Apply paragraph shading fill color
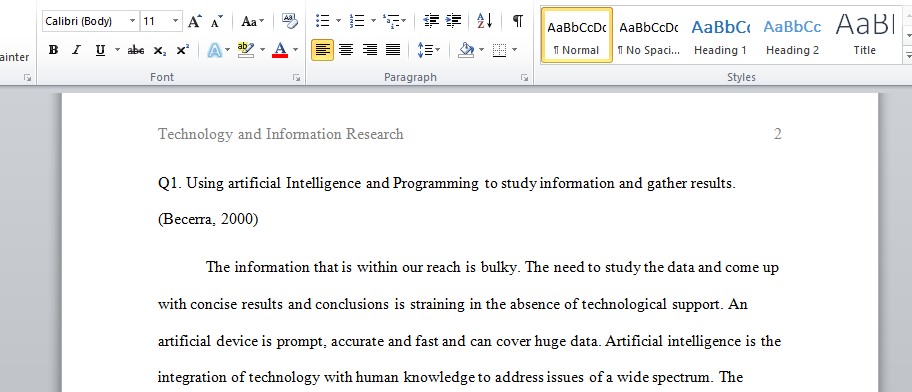 coord(466,50)
